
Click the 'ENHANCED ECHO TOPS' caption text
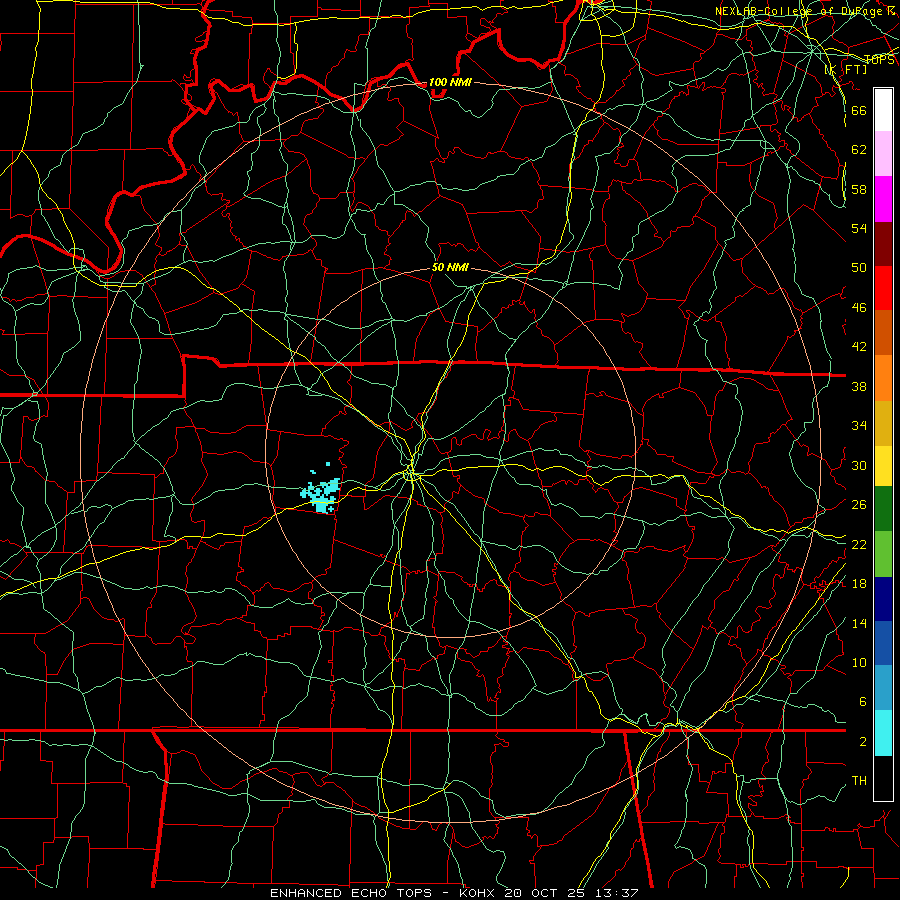[x=351, y=893]
